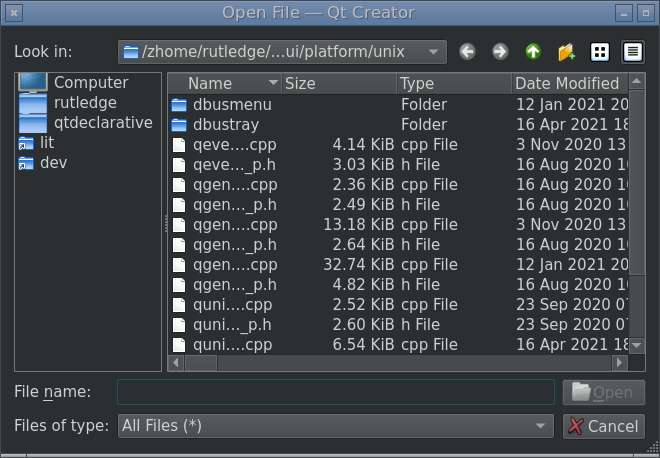The image size is (660, 458).
Task: Create a new folder using toolbar icon
Action: point(566,52)
